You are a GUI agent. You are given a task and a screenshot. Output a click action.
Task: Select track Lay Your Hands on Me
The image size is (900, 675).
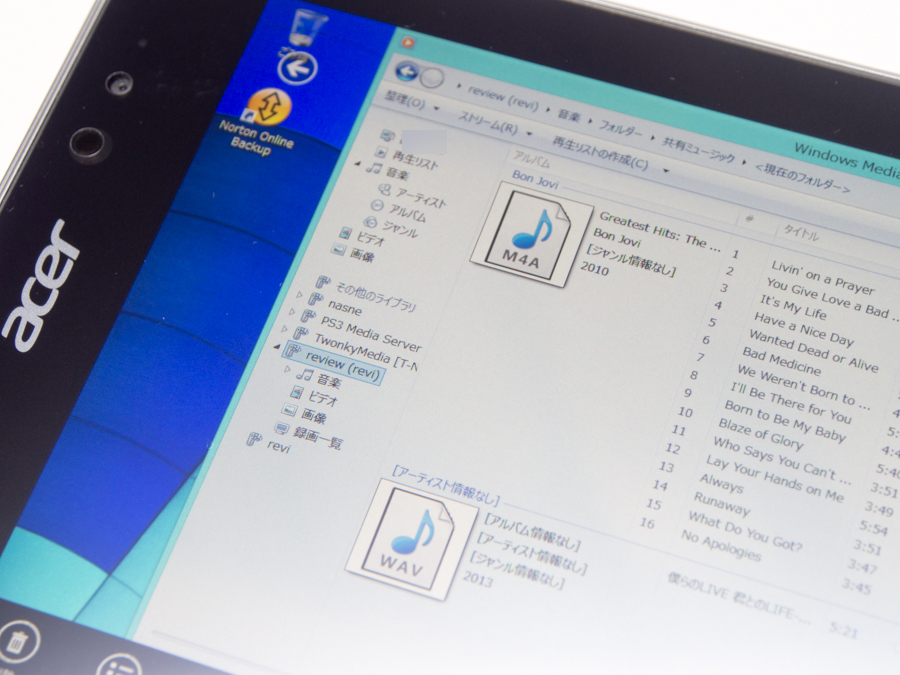pyautogui.click(x=774, y=478)
